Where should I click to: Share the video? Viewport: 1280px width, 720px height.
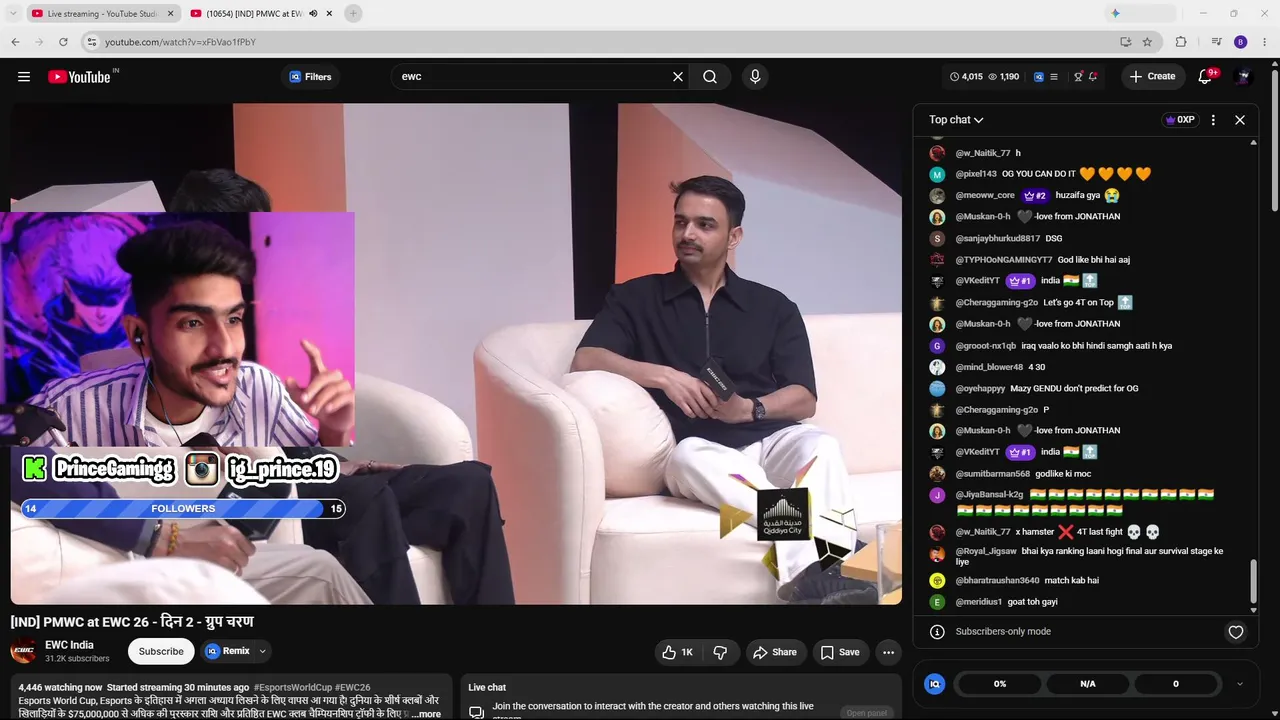point(775,652)
